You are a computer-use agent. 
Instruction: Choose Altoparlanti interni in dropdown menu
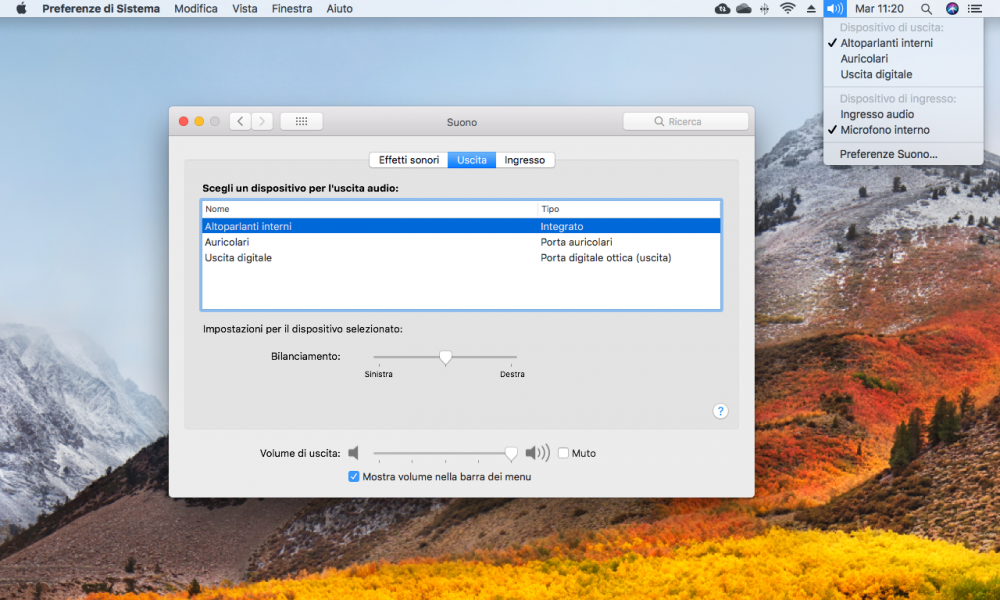coord(903,43)
